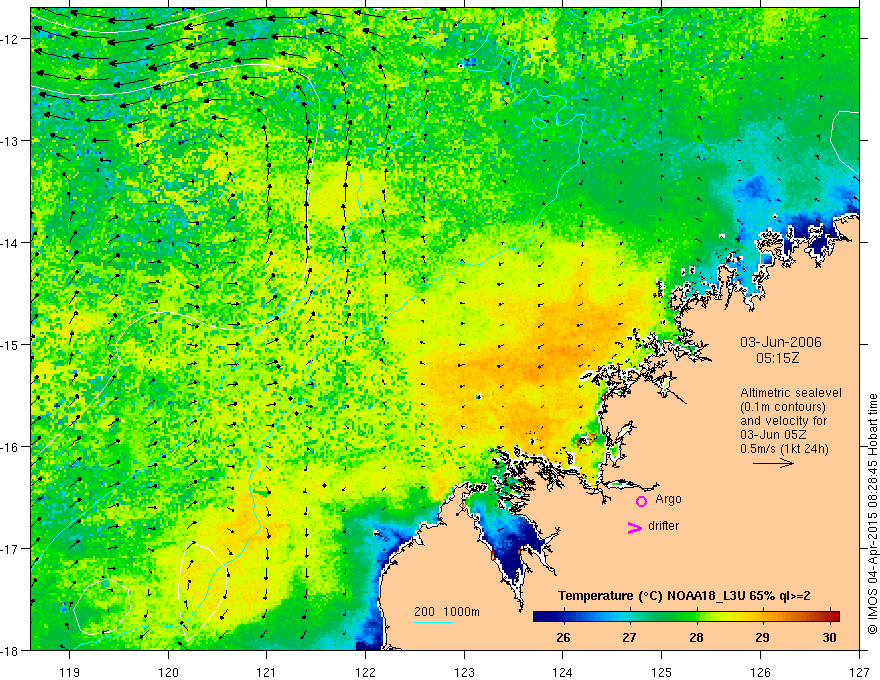Viewport: 880px width, 680px height.
Task: Click longitude axis label 123
Action: point(464,672)
